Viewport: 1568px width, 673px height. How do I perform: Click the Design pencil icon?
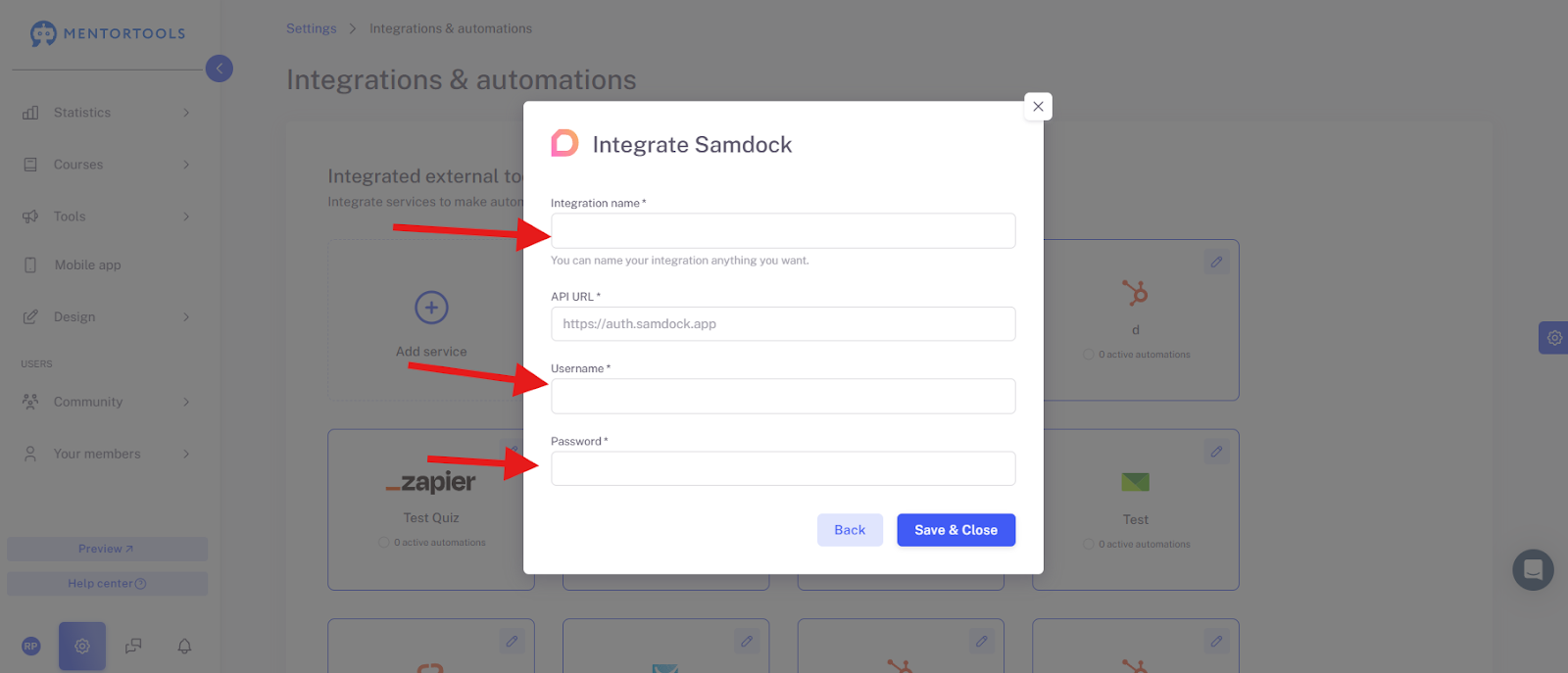tap(30, 317)
